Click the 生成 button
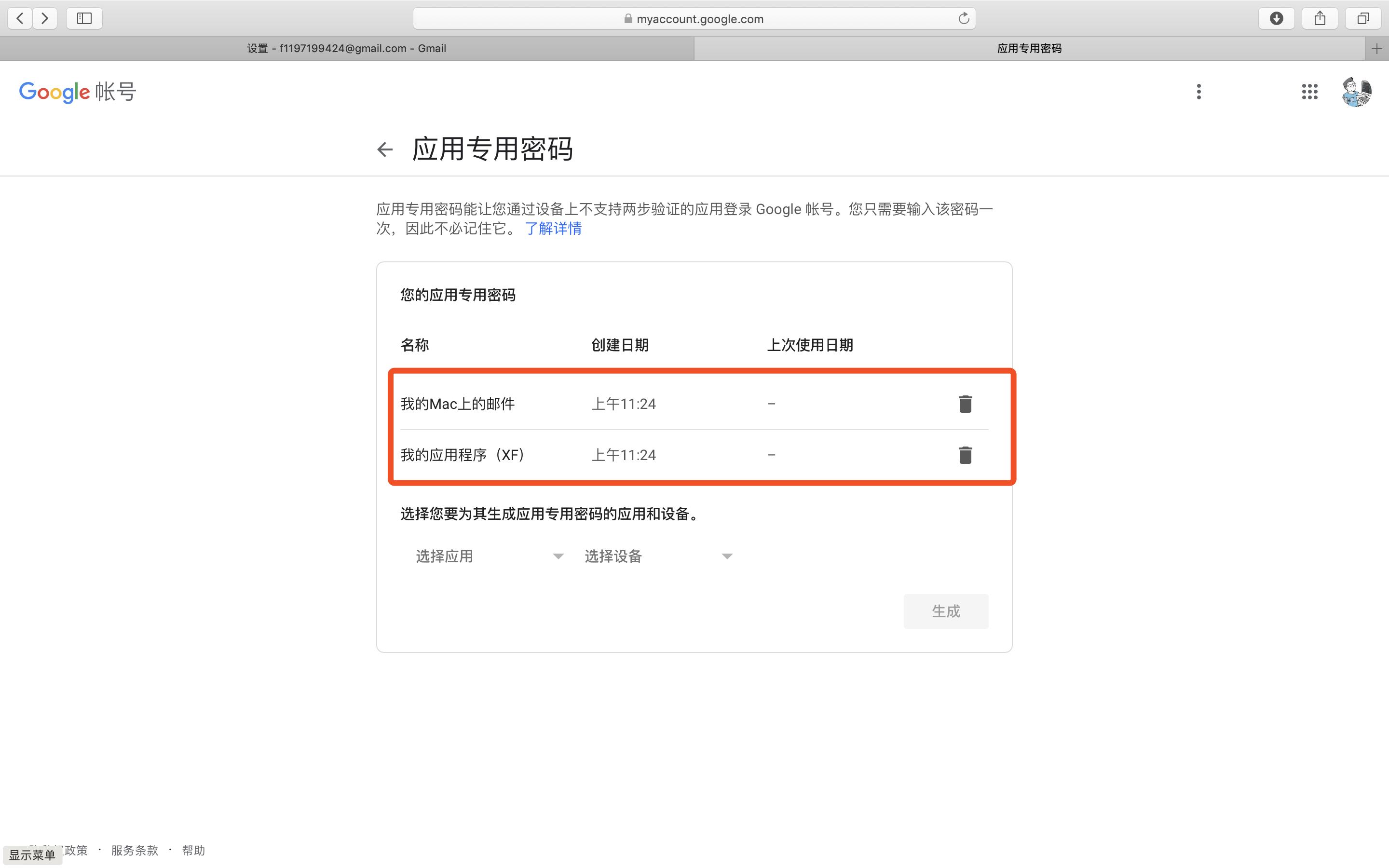This screenshot has width=1389, height=868. click(x=945, y=611)
